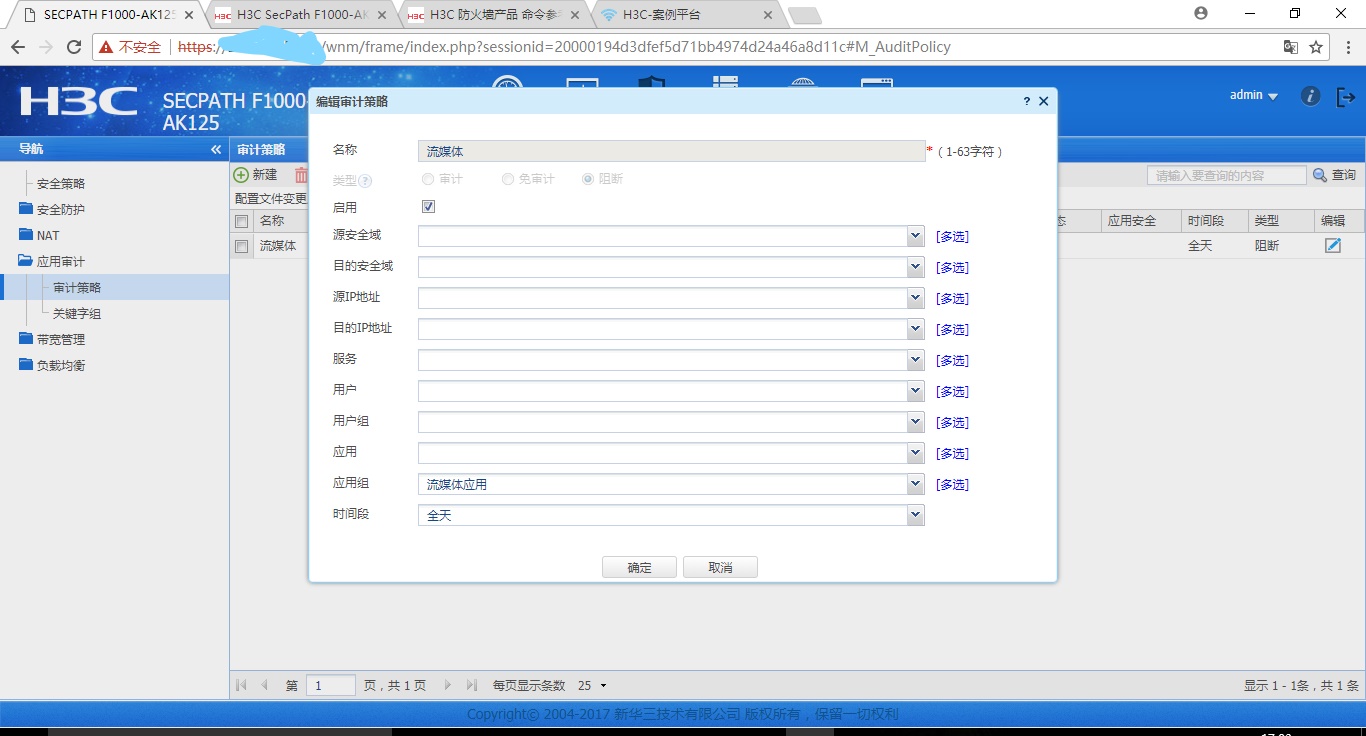Open the Chrome profile icon
Viewport: 1366px width, 736px height.
(1200, 13)
